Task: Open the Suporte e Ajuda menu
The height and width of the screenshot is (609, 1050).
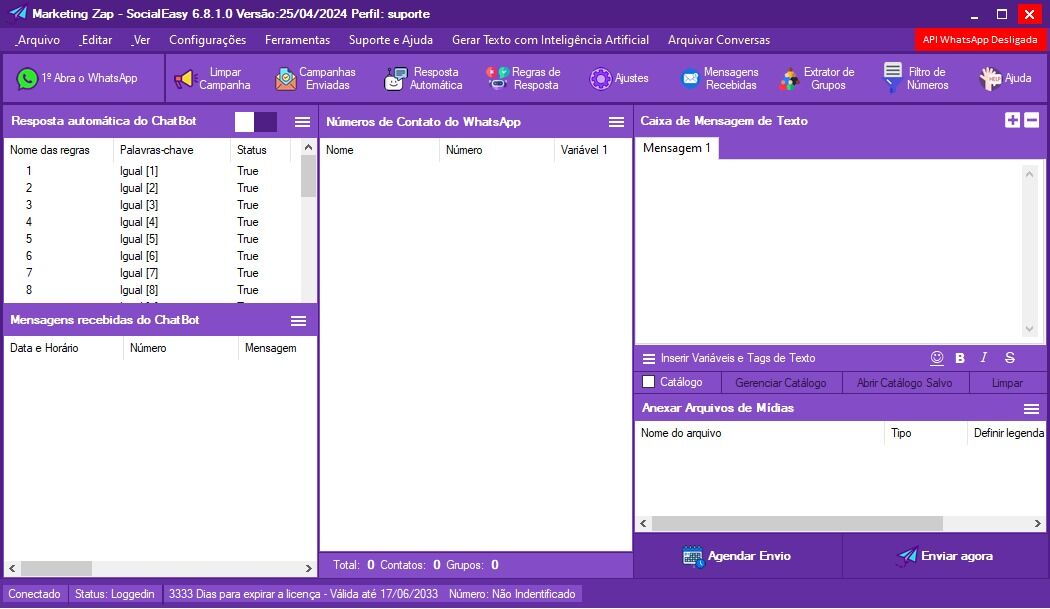Action: point(390,40)
